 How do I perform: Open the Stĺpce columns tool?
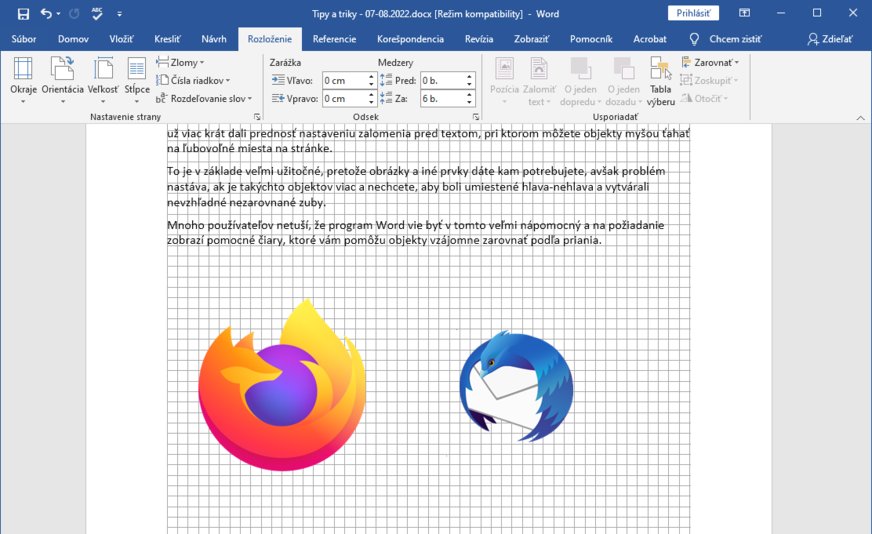[x=137, y=78]
